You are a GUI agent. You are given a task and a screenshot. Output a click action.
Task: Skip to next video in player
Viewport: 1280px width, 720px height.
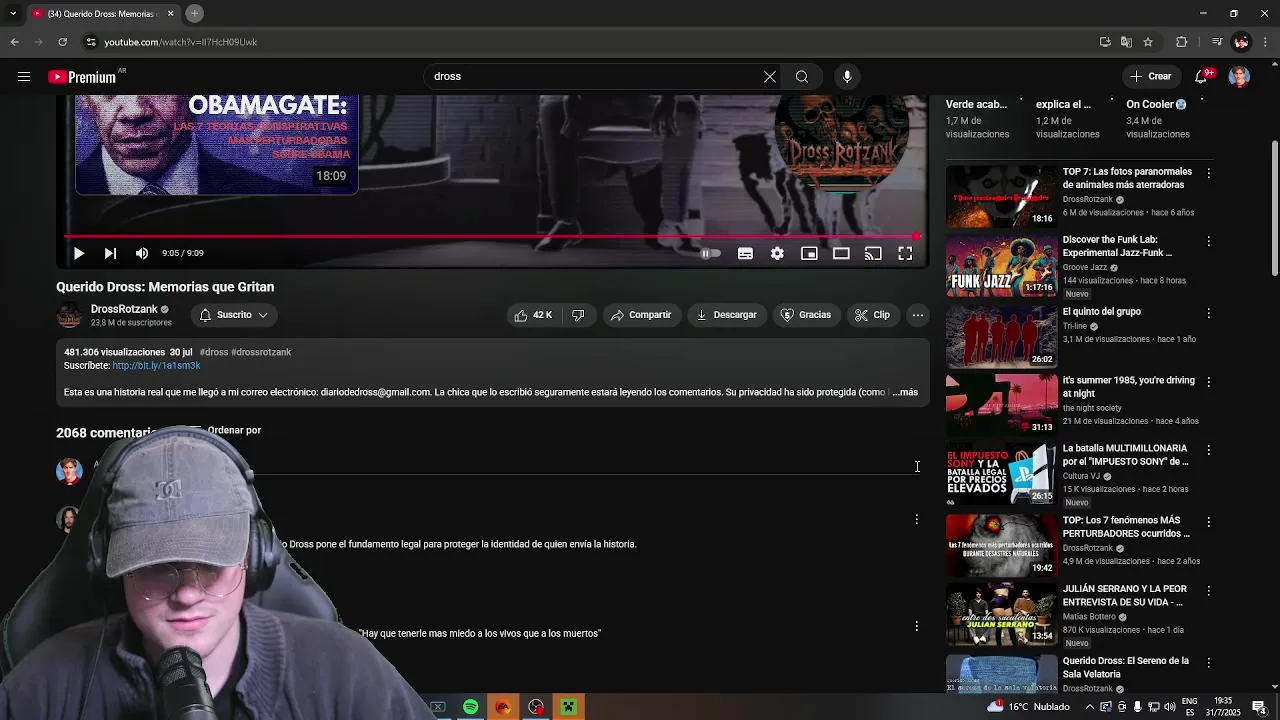(x=110, y=254)
